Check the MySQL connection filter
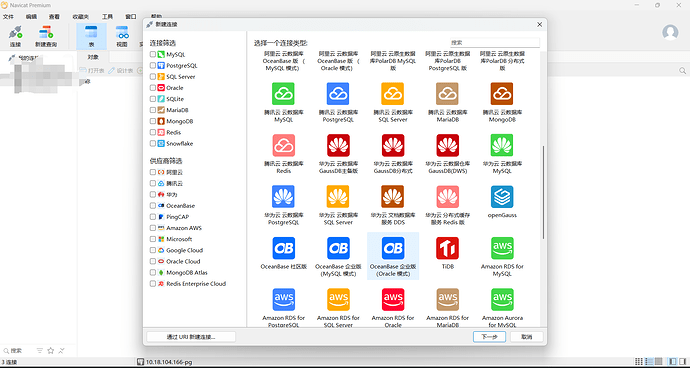This screenshot has height=368, width=690. (x=153, y=55)
